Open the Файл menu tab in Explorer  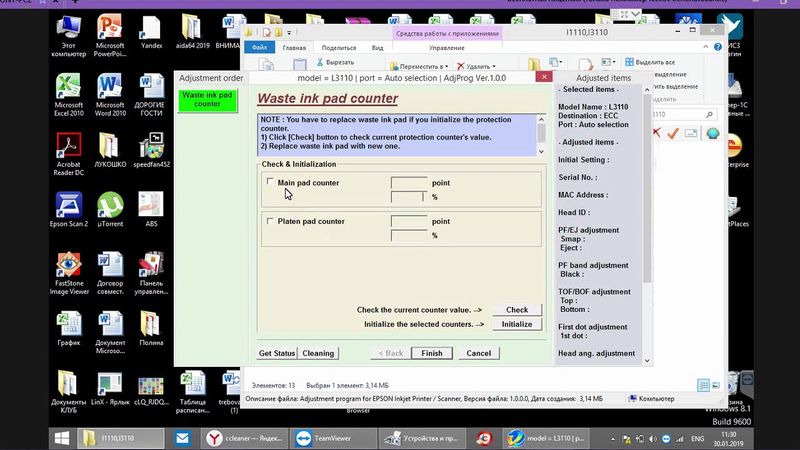tap(259, 47)
